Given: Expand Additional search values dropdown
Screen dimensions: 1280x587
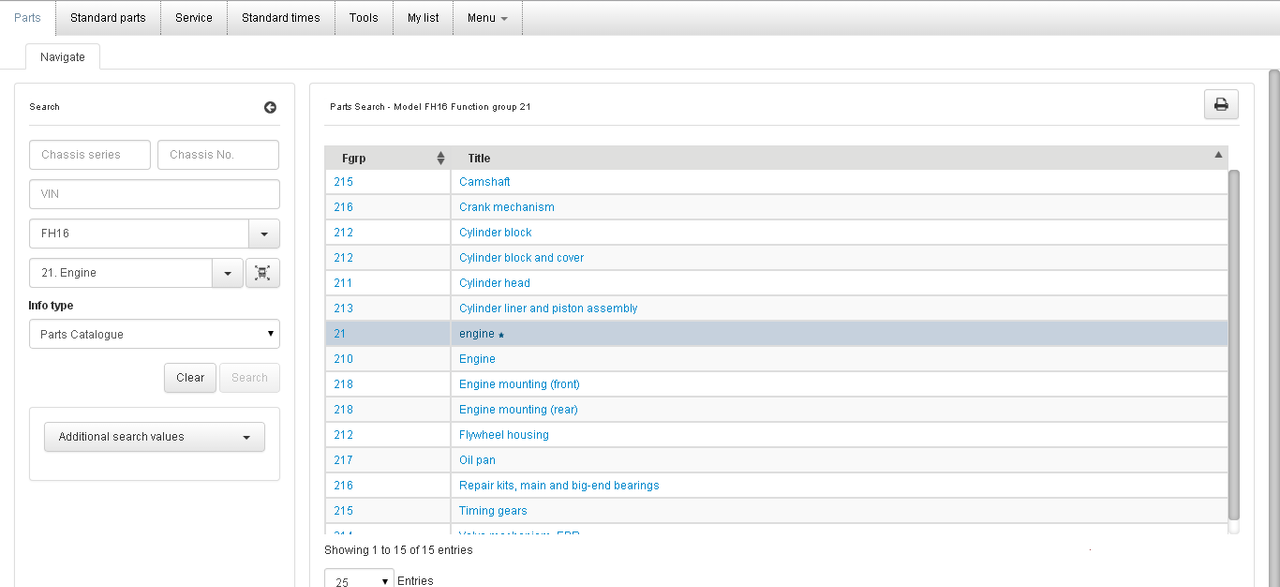Looking at the screenshot, I should [154, 437].
